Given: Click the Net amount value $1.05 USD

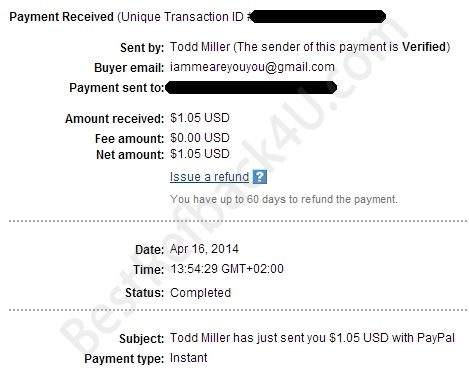Looking at the screenshot, I should pos(200,154).
